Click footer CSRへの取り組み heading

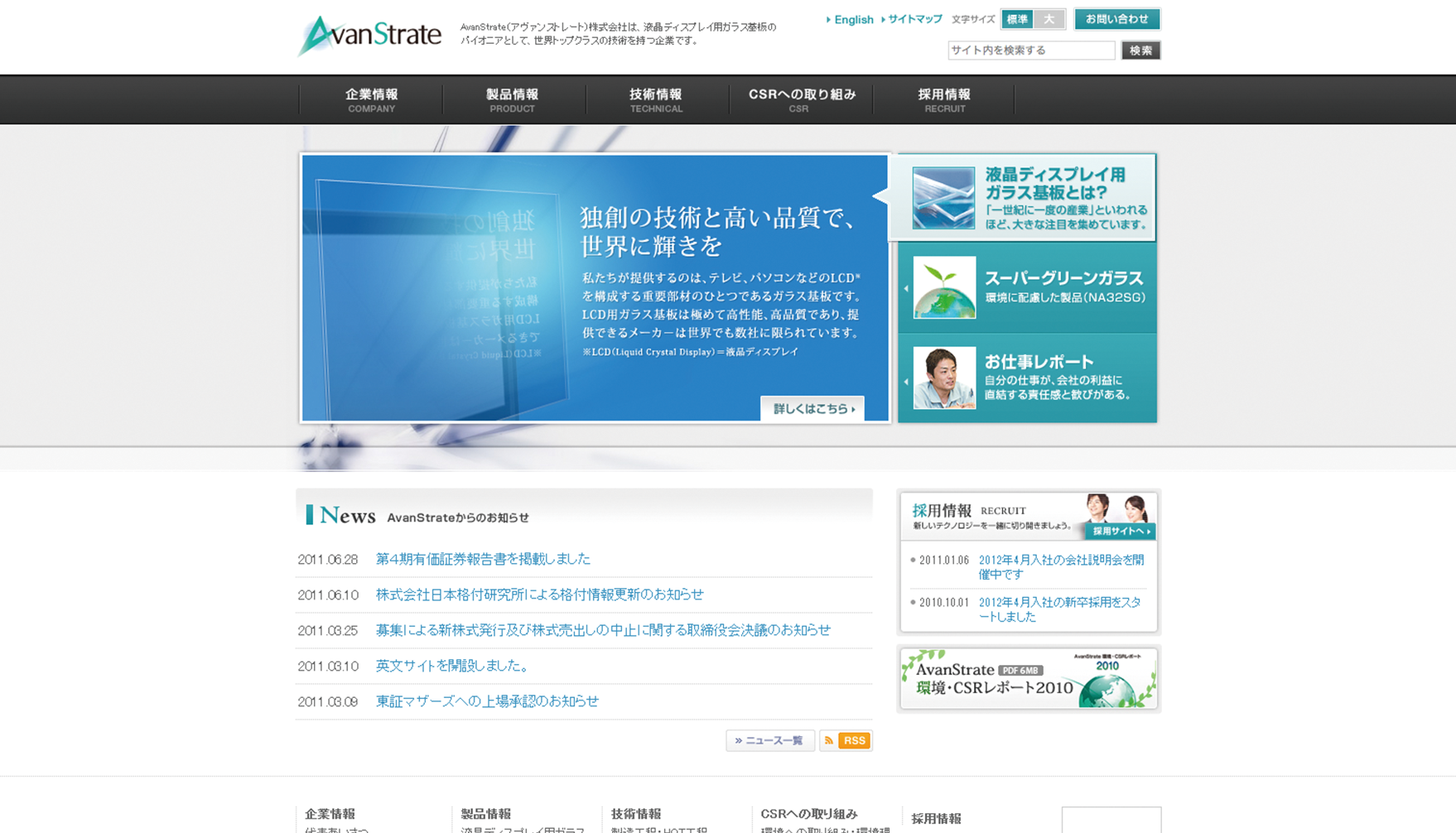809,814
